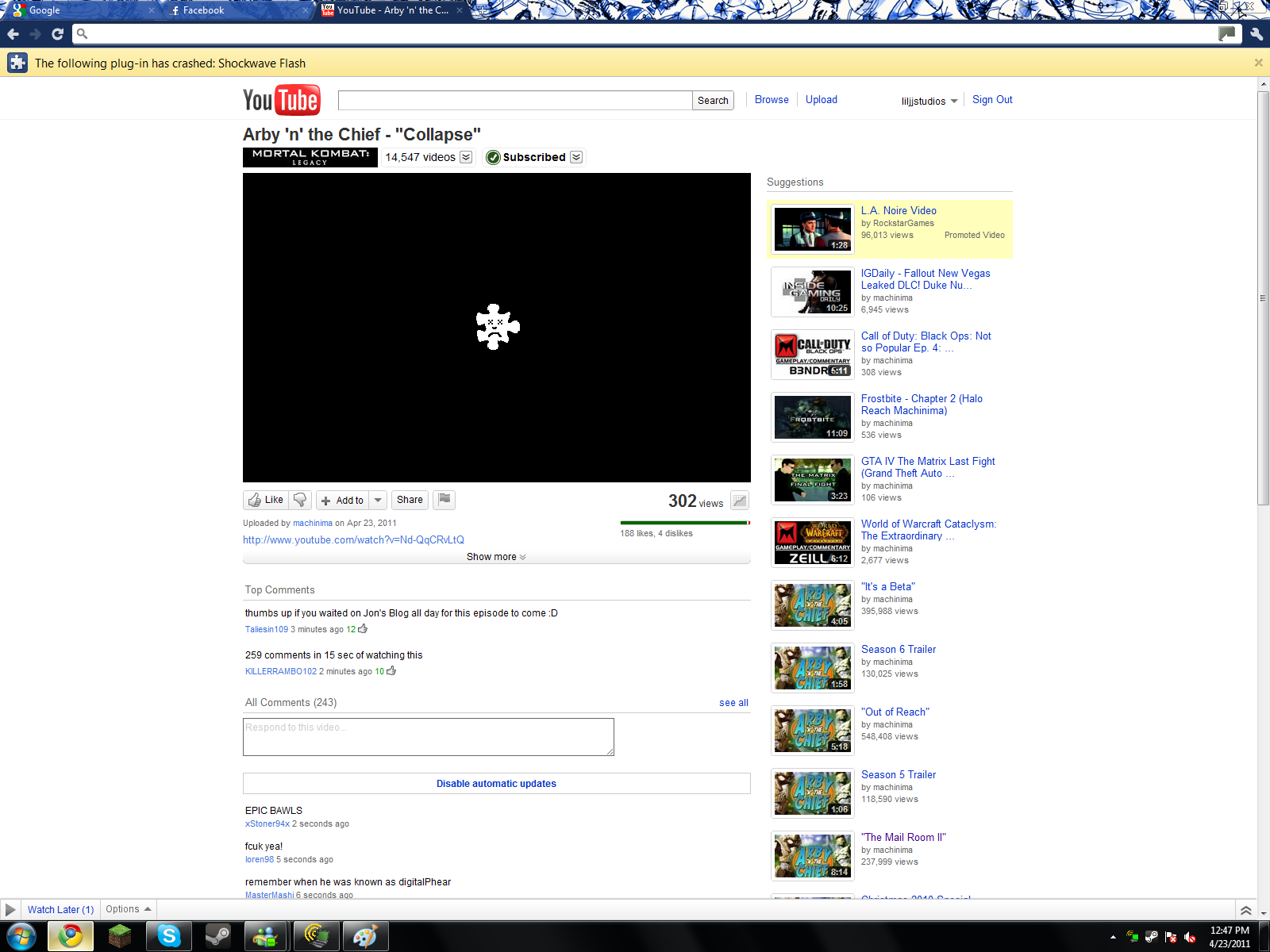This screenshot has height=952, width=1270.
Task: Open Upload in YouTube header
Action: (x=822, y=99)
